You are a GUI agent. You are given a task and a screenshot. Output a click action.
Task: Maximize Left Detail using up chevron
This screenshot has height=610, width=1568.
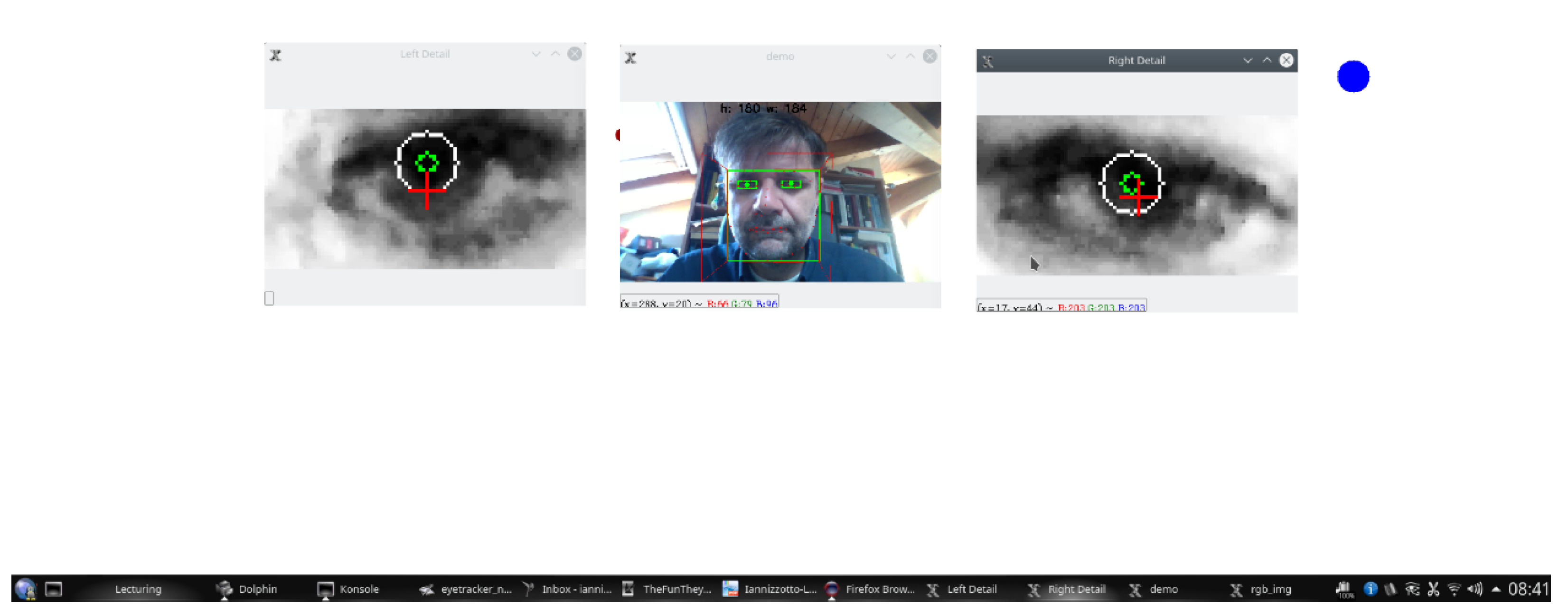[555, 54]
